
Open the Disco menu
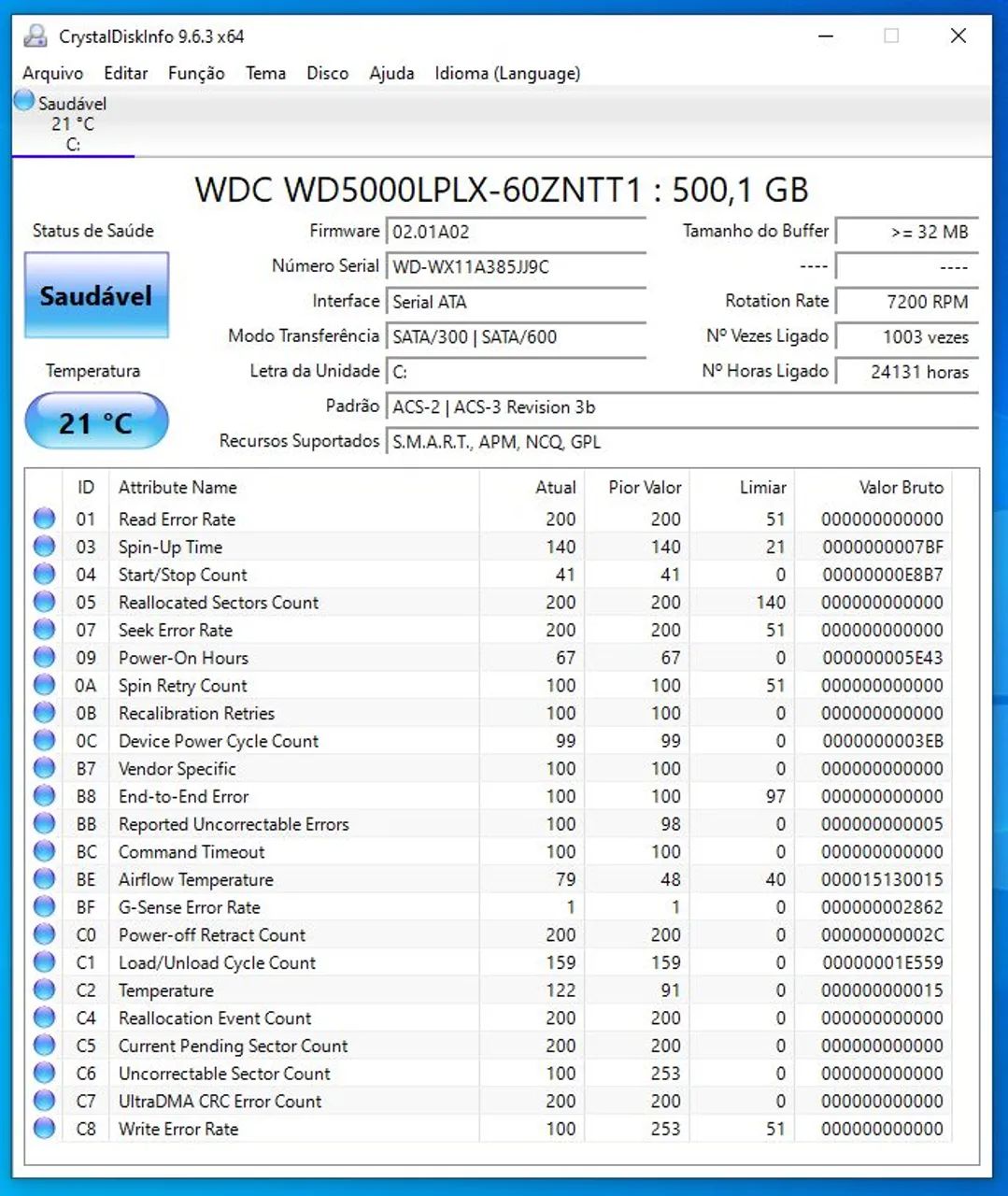pyautogui.click(x=328, y=73)
